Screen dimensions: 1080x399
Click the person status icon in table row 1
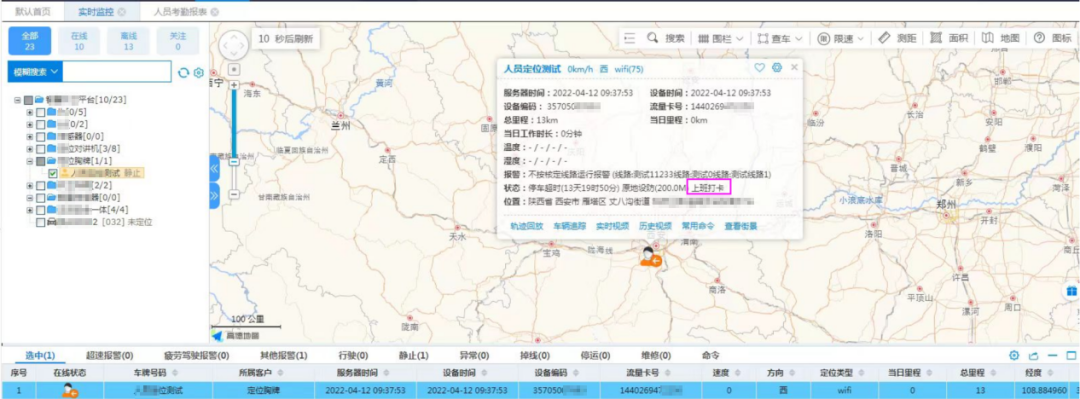click(69, 391)
